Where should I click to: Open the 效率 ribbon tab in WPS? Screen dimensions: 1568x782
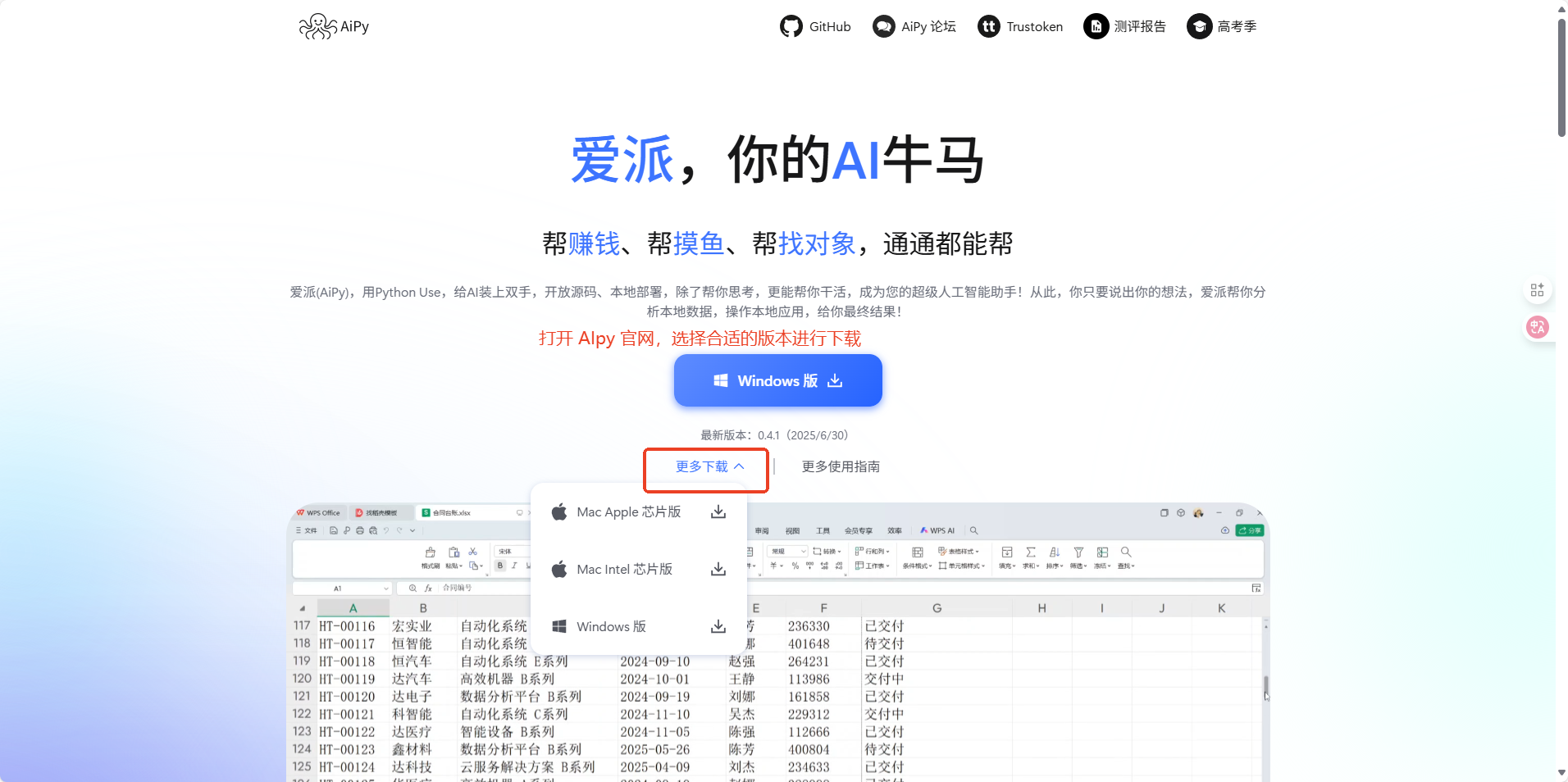coord(894,530)
